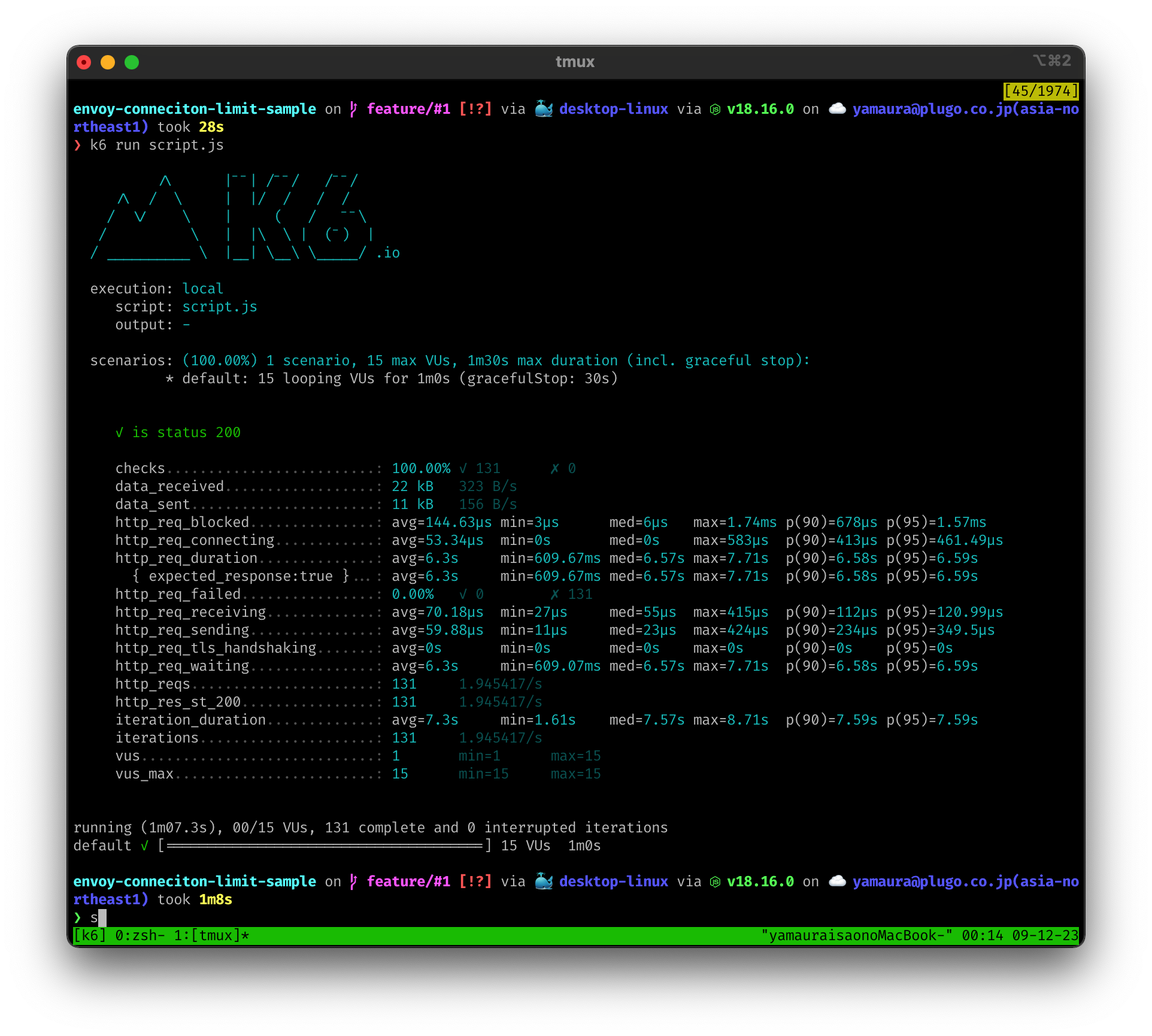Click the [k6] session name in status bar

pyautogui.click(x=90, y=935)
